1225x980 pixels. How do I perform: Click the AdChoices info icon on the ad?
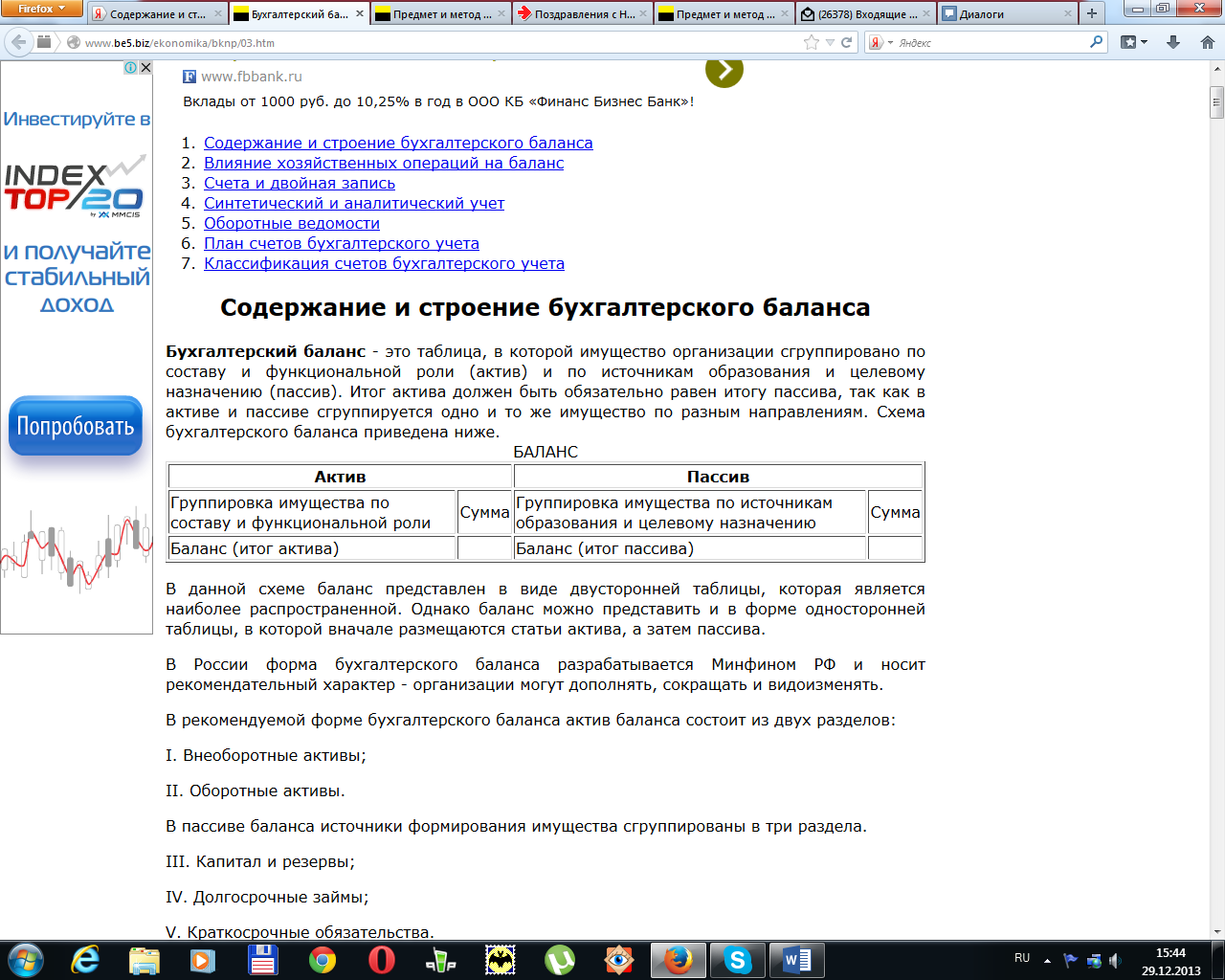[131, 68]
